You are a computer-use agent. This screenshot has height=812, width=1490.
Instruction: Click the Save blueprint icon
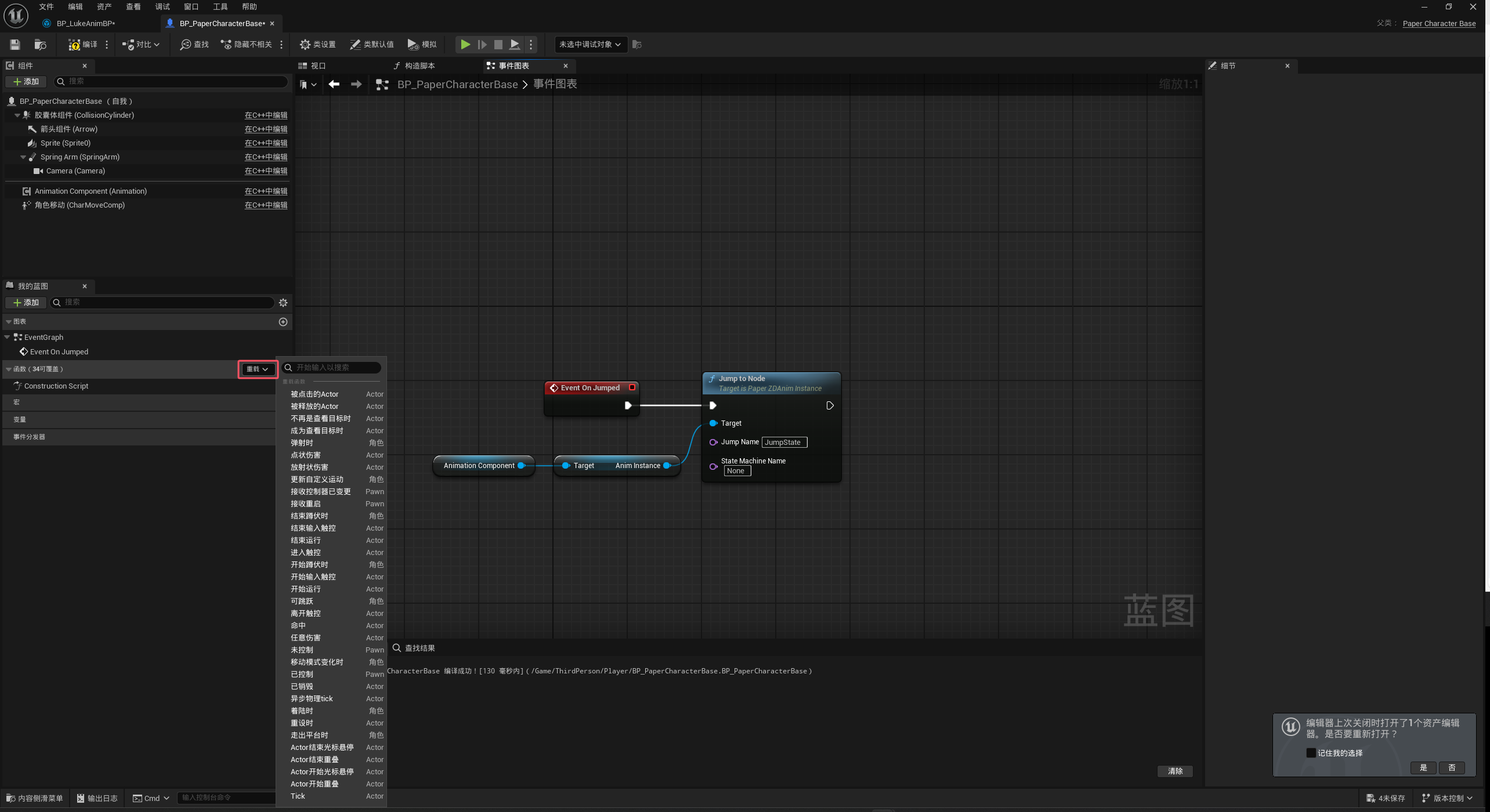(x=15, y=45)
